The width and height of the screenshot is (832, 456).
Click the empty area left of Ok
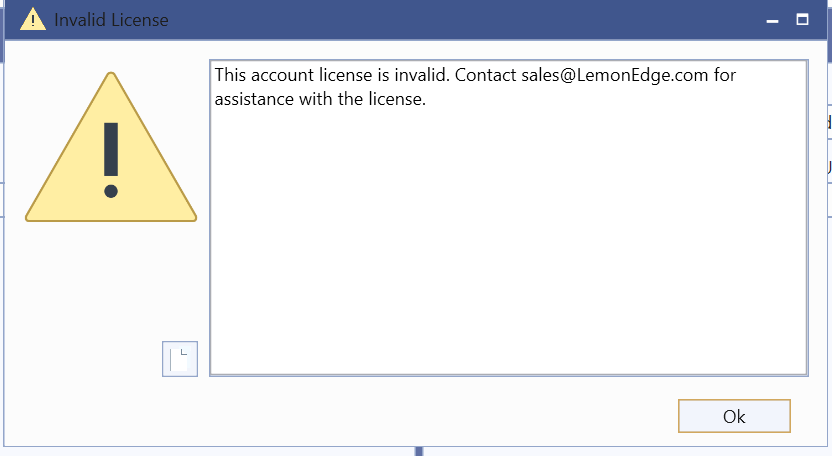point(371,416)
